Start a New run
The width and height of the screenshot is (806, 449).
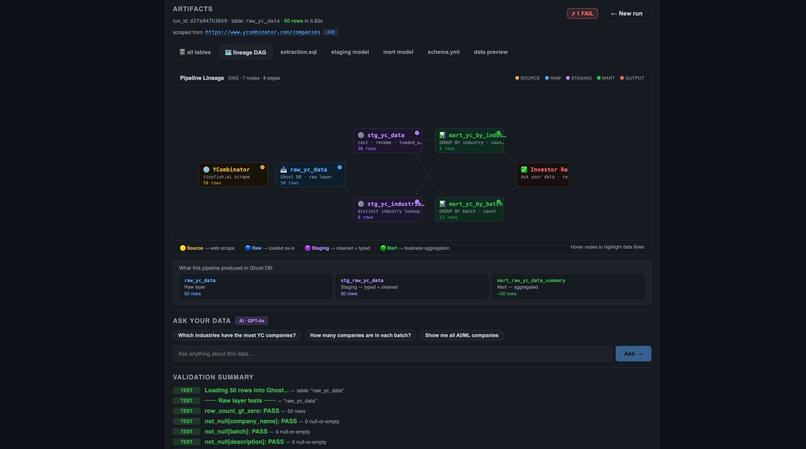pyautogui.click(x=627, y=13)
